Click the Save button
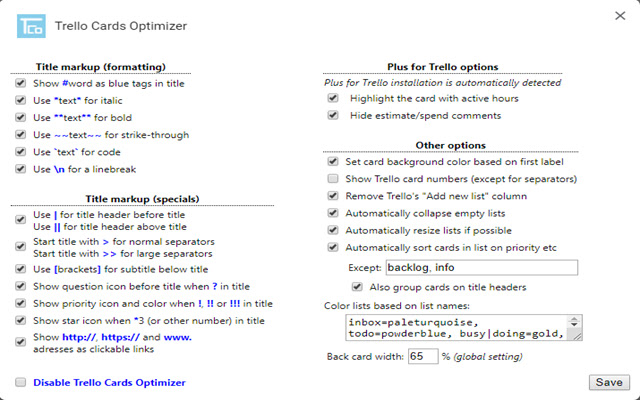The image size is (640, 400). click(x=609, y=381)
